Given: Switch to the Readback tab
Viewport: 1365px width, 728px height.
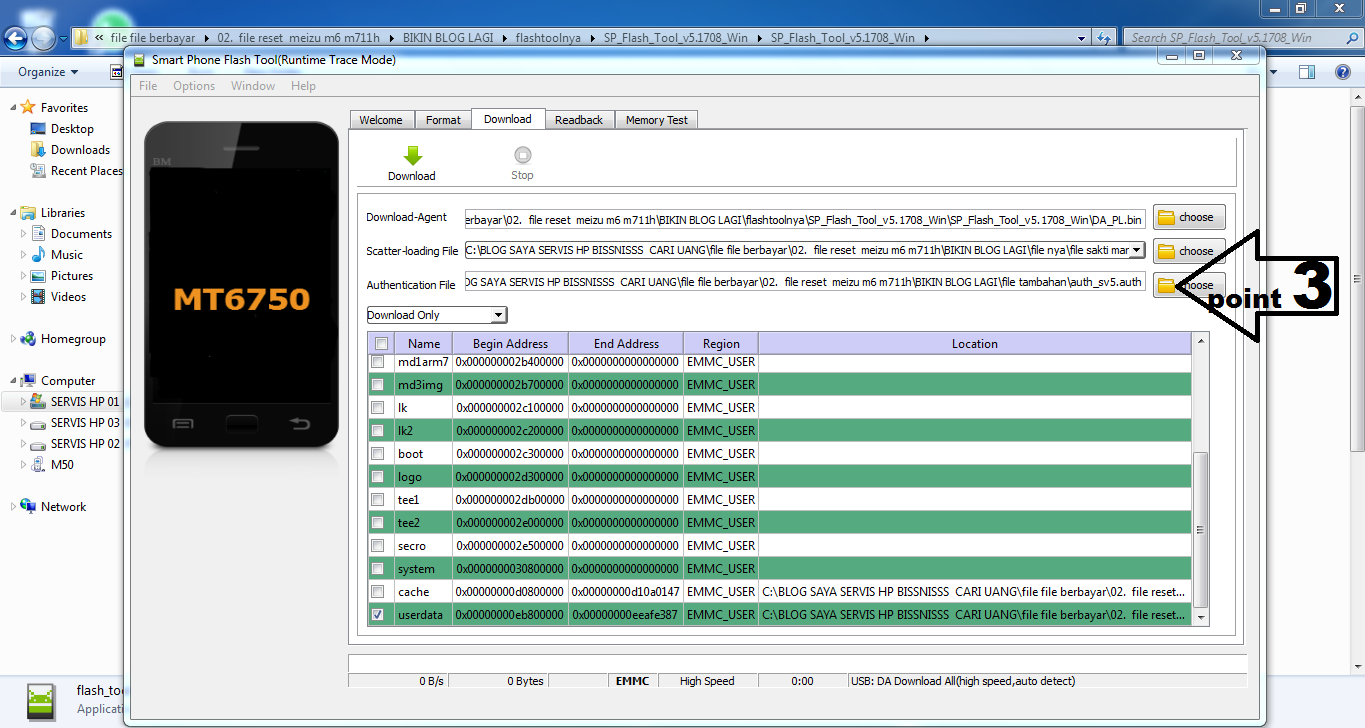Looking at the screenshot, I should coord(579,120).
